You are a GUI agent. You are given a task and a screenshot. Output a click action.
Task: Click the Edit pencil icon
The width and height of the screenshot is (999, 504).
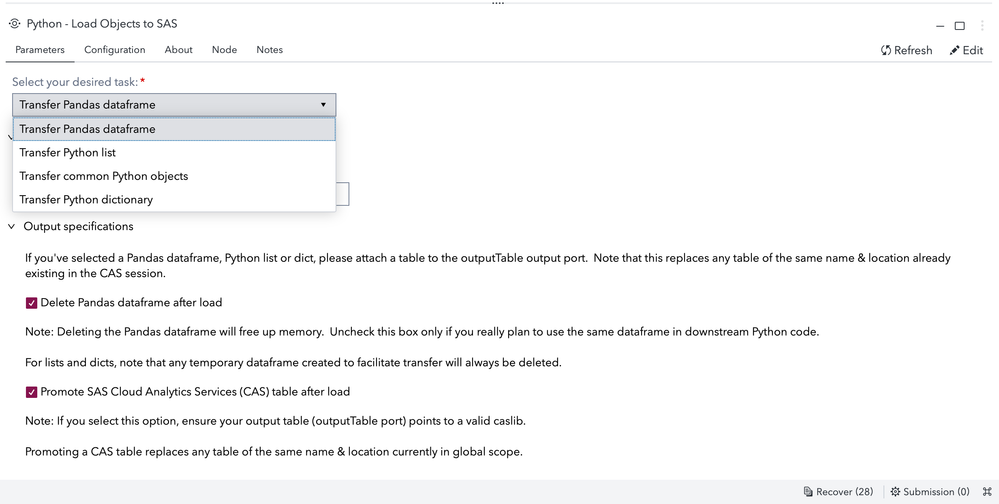point(955,50)
